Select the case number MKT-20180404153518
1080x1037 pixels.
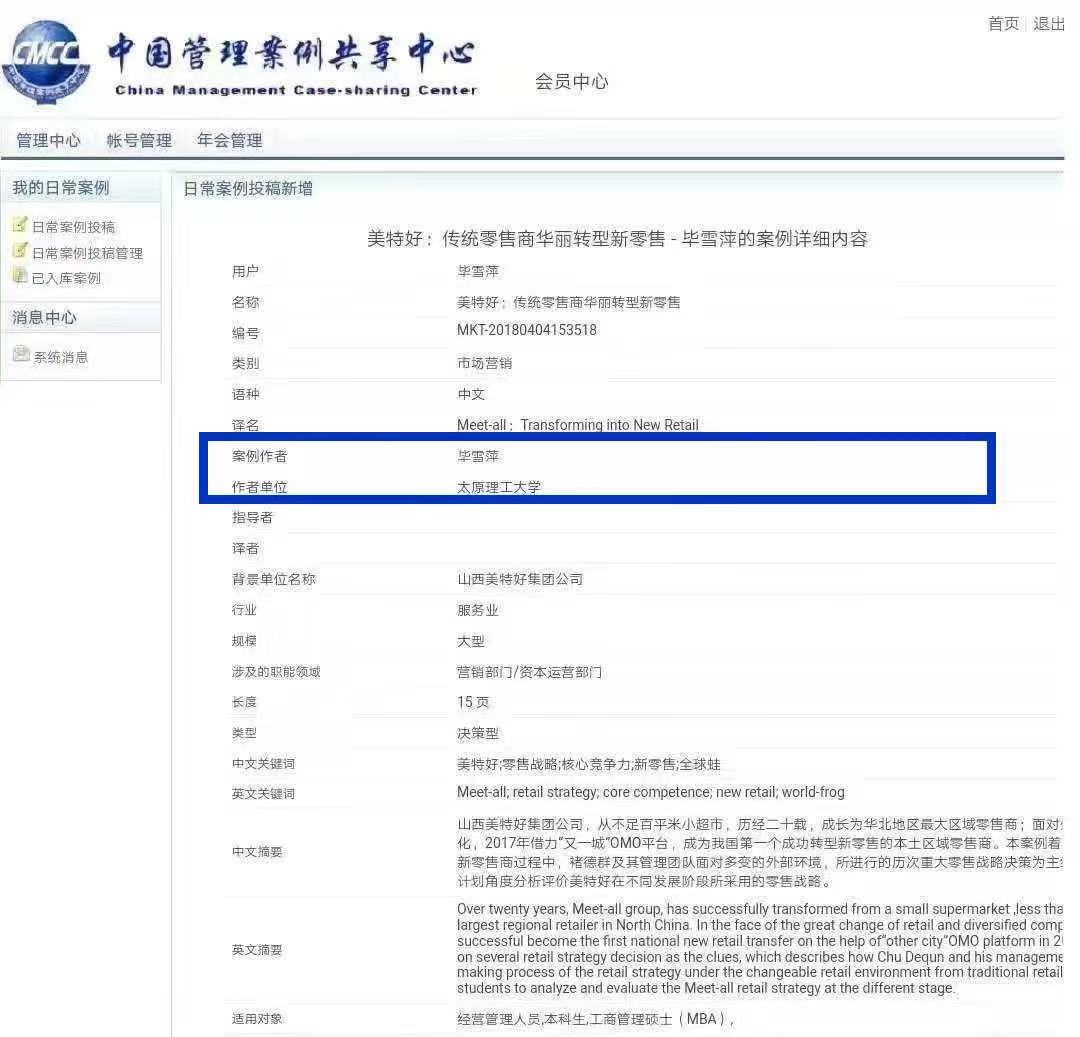526,330
